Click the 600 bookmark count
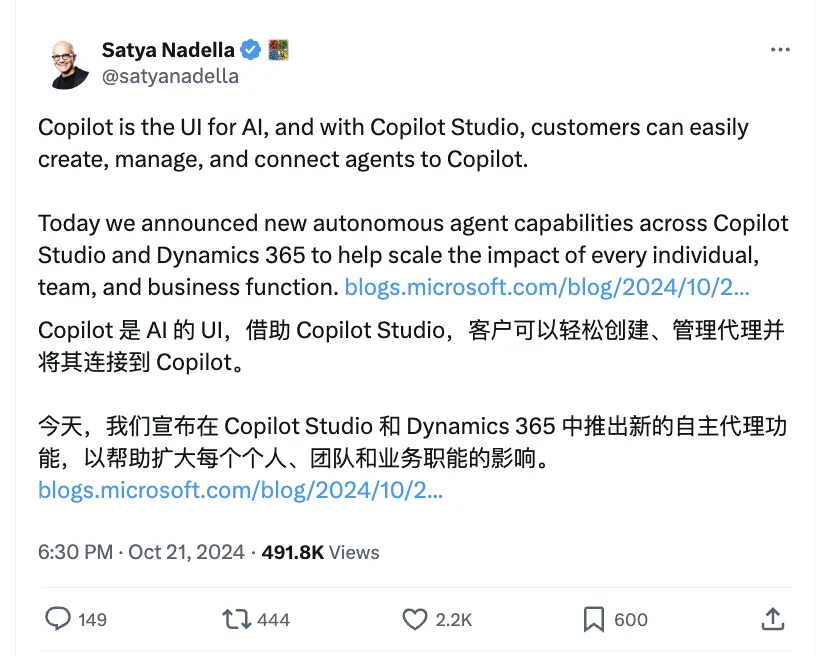The height and width of the screenshot is (656, 820). click(631, 620)
